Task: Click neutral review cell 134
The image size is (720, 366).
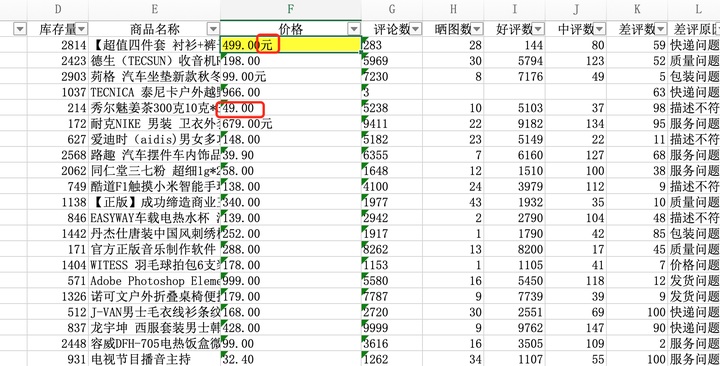Action: [x=576, y=123]
